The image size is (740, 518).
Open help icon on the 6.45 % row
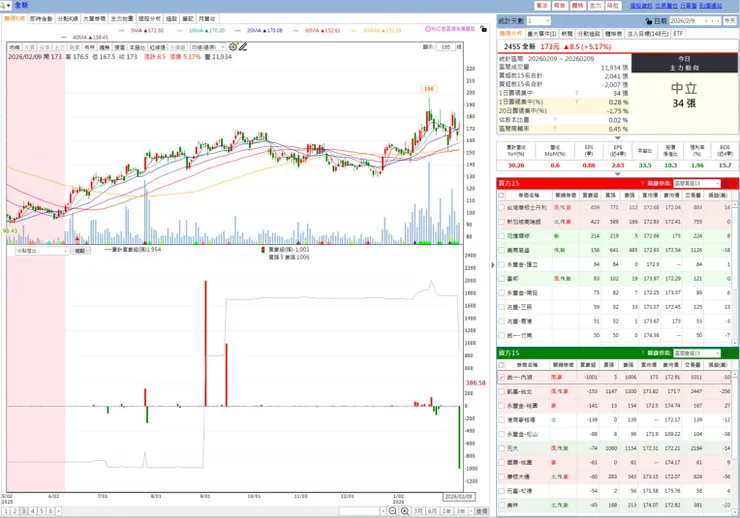coord(555,128)
